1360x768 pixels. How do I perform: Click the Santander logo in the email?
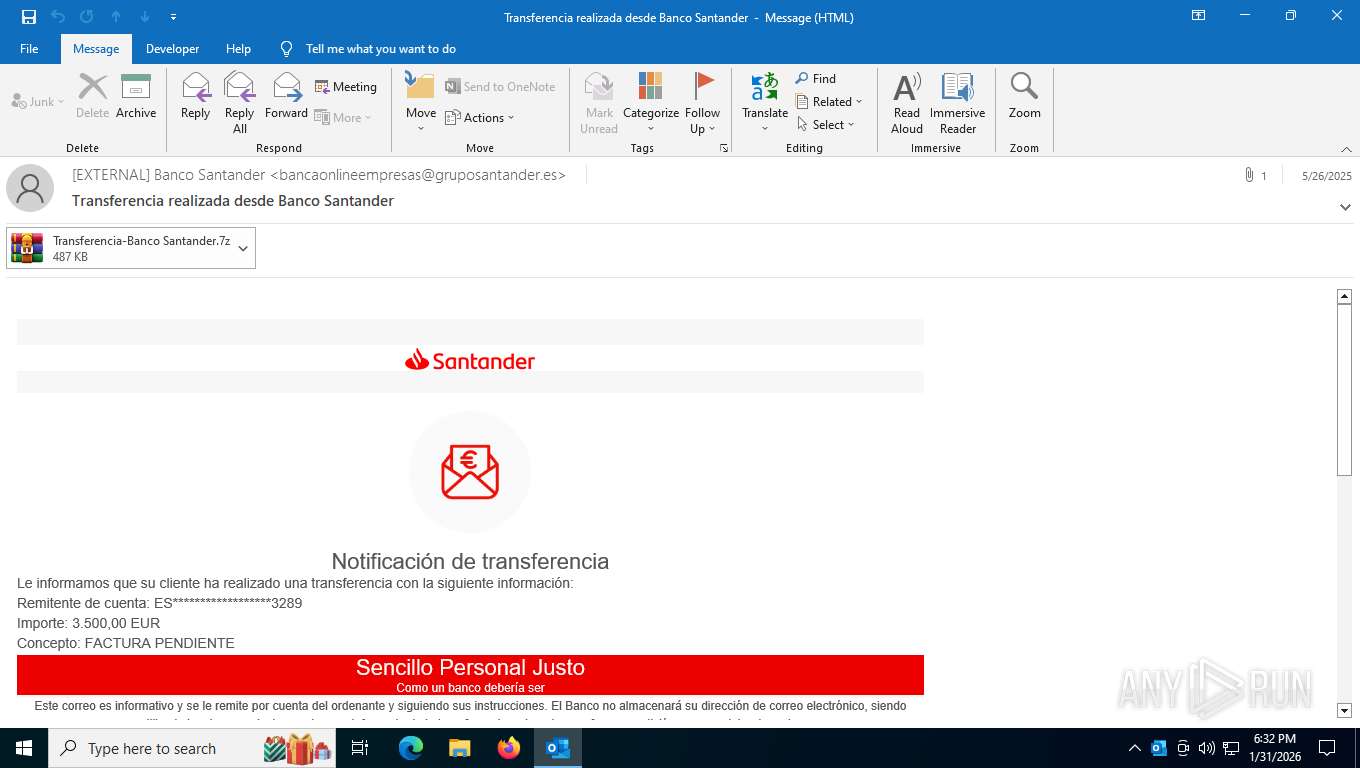(x=470, y=360)
